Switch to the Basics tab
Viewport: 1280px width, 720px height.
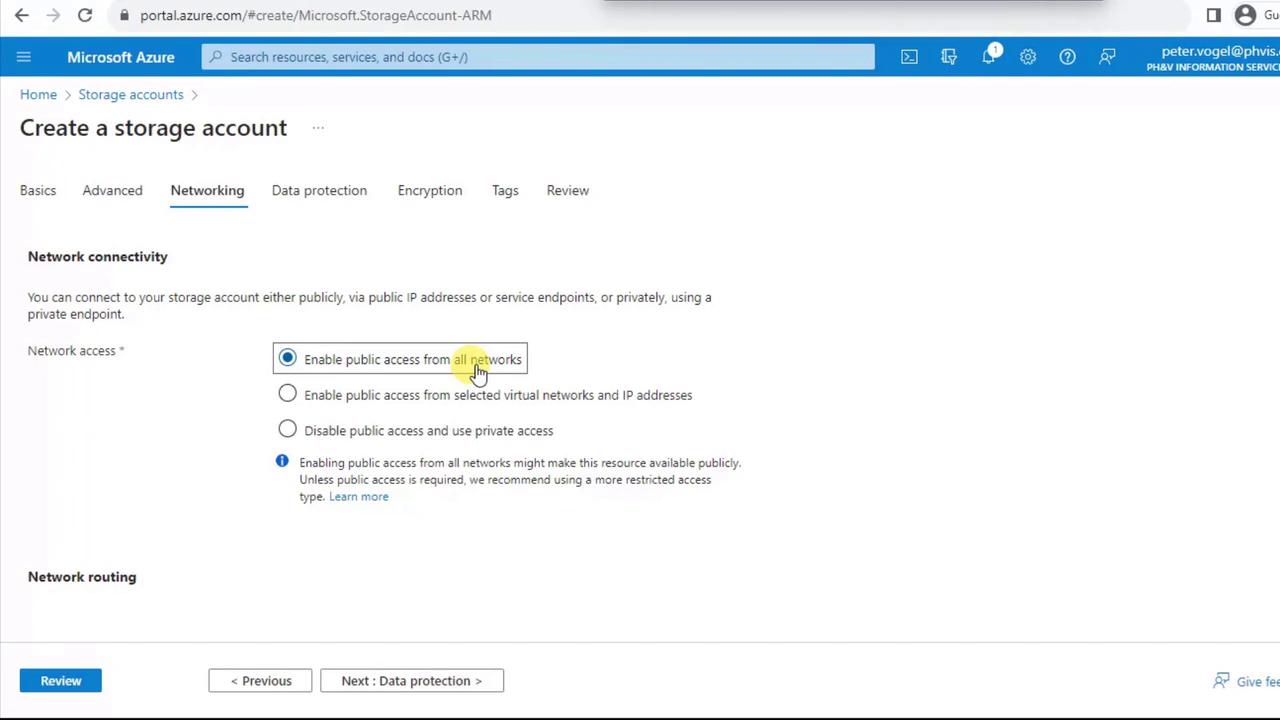click(38, 190)
